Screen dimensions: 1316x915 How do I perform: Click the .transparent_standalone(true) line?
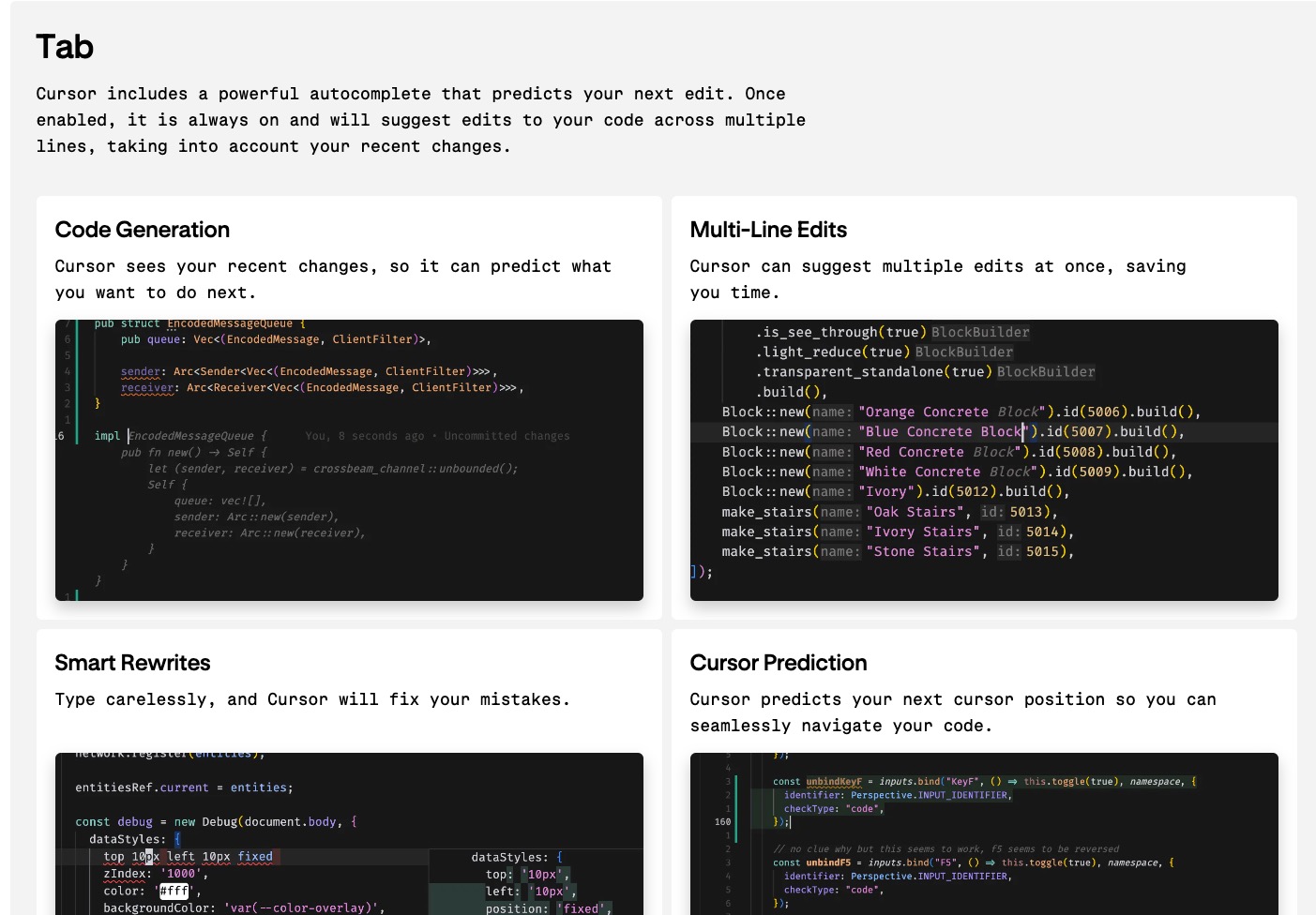point(925,372)
